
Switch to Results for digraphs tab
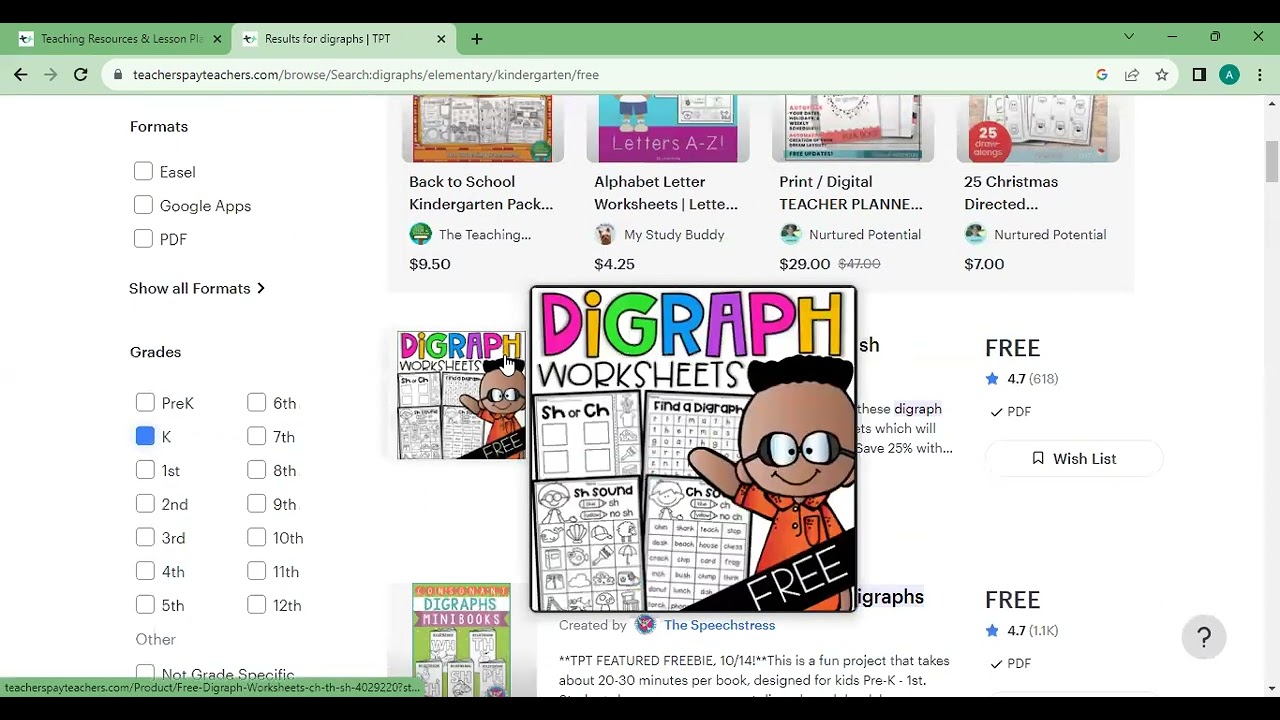[344, 39]
